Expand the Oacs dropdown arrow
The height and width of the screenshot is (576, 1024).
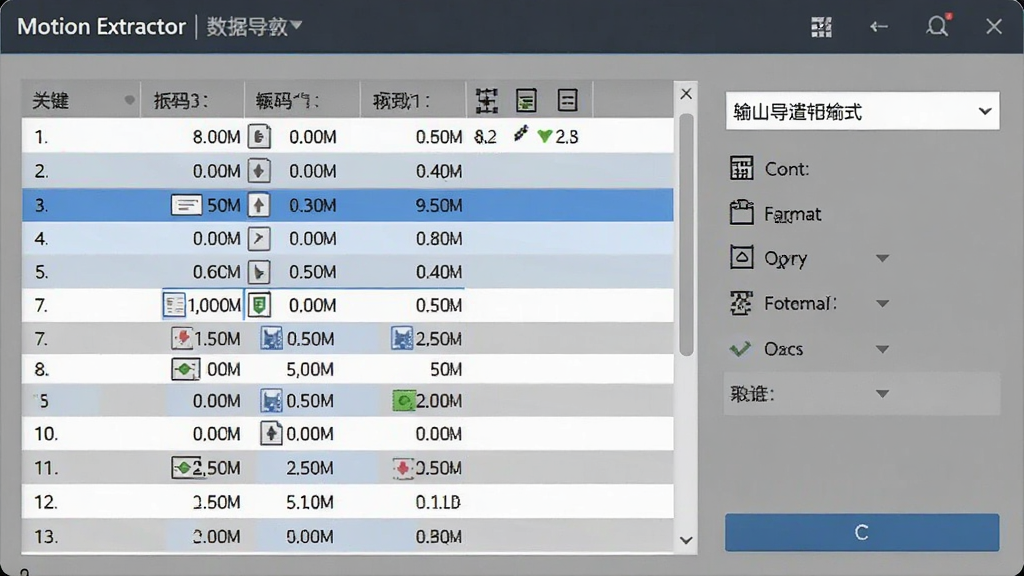[882, 349]
